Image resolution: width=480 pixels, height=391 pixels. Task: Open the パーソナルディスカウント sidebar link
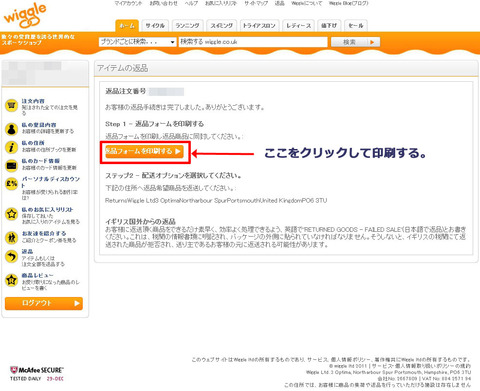(51, 182)
